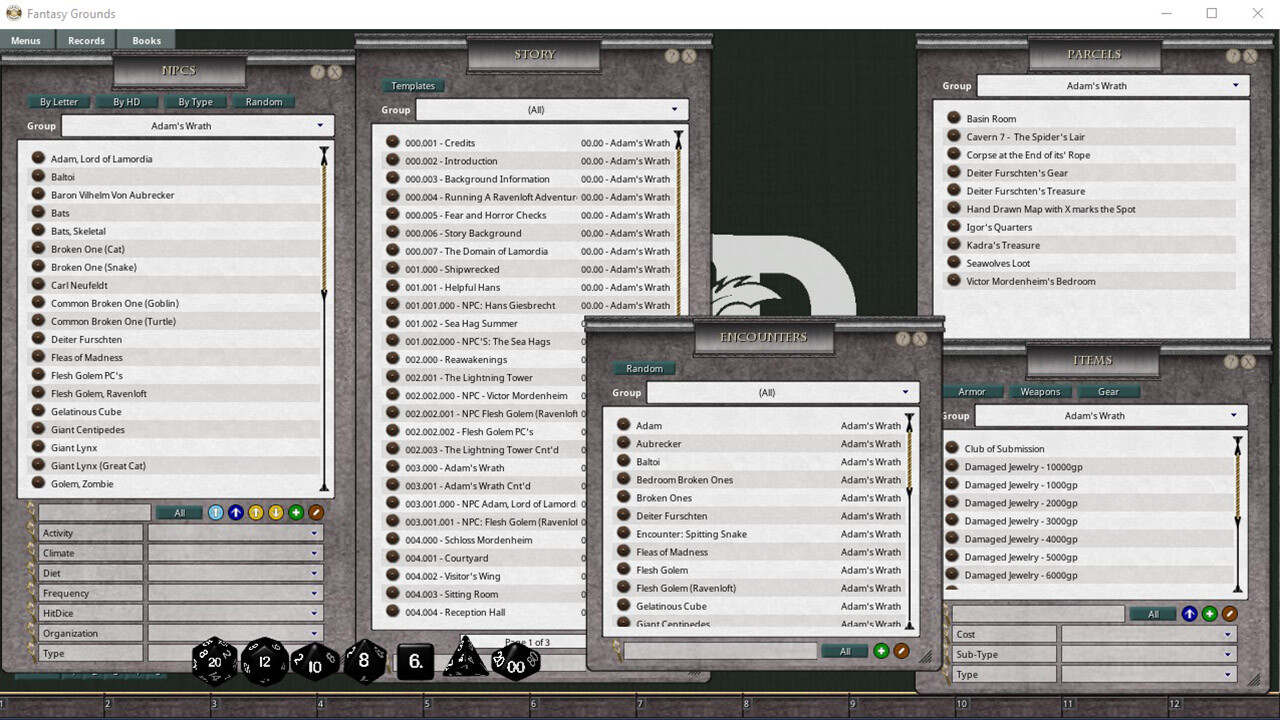1280x720 pixels.
Task: Click the Templates button in the Story panel
Action: (x=413, y=85)
